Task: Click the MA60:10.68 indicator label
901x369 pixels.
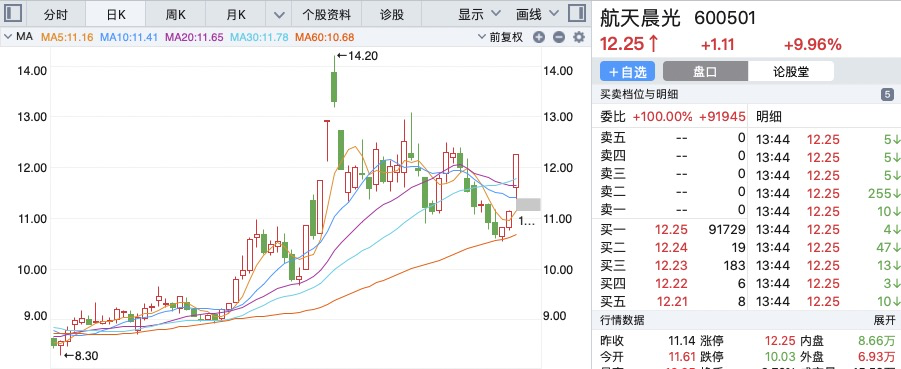Action: point(324,37)
